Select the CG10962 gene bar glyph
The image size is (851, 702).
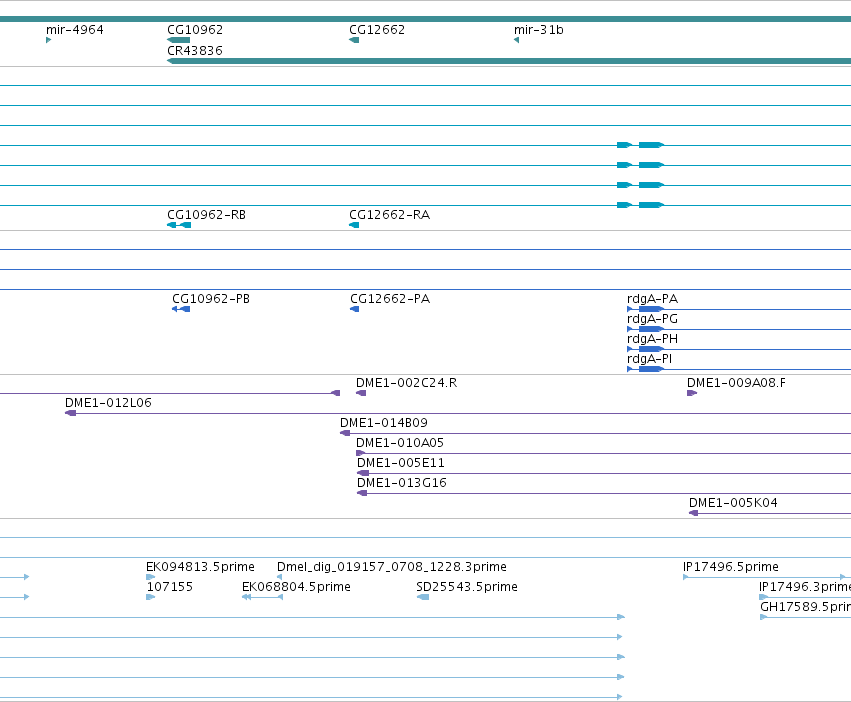coord(179,40)
